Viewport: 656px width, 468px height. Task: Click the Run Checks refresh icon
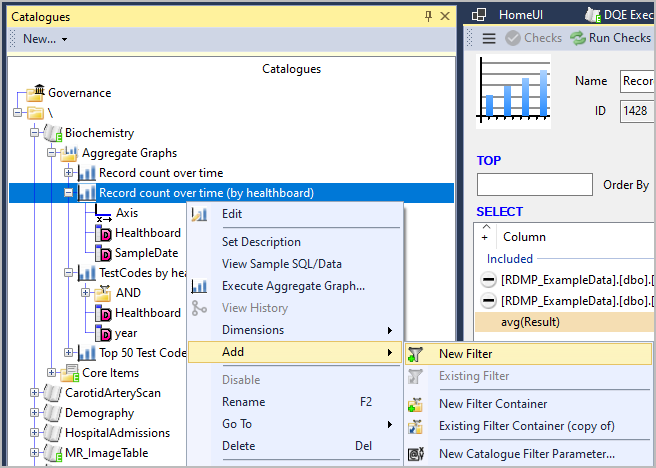coord(578,38)
